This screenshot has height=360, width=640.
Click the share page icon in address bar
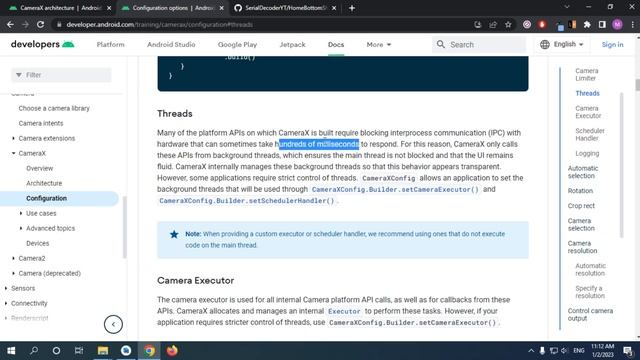[x=493, y=25]
